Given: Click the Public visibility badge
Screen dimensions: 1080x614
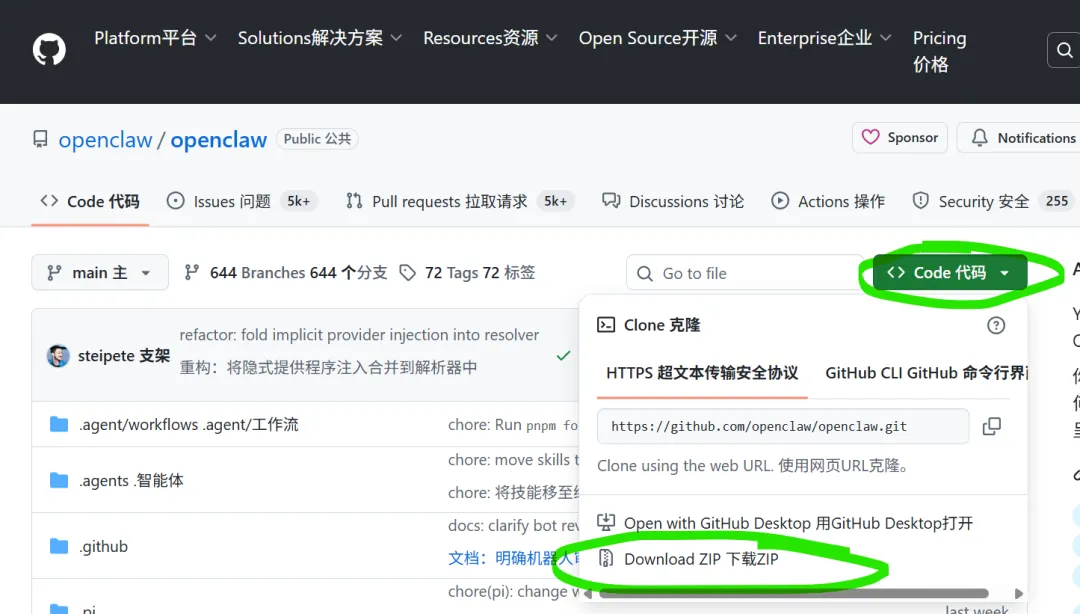Looking at the screenshot, I should 317,139.
